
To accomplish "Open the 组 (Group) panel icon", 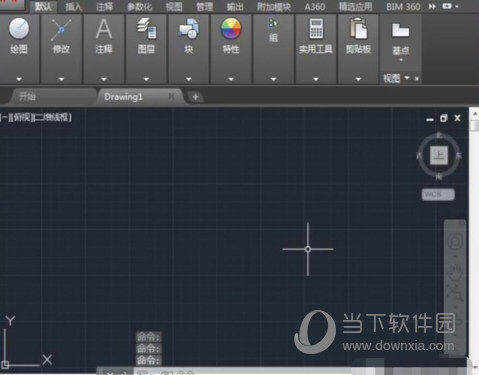I will coord(273,24).
